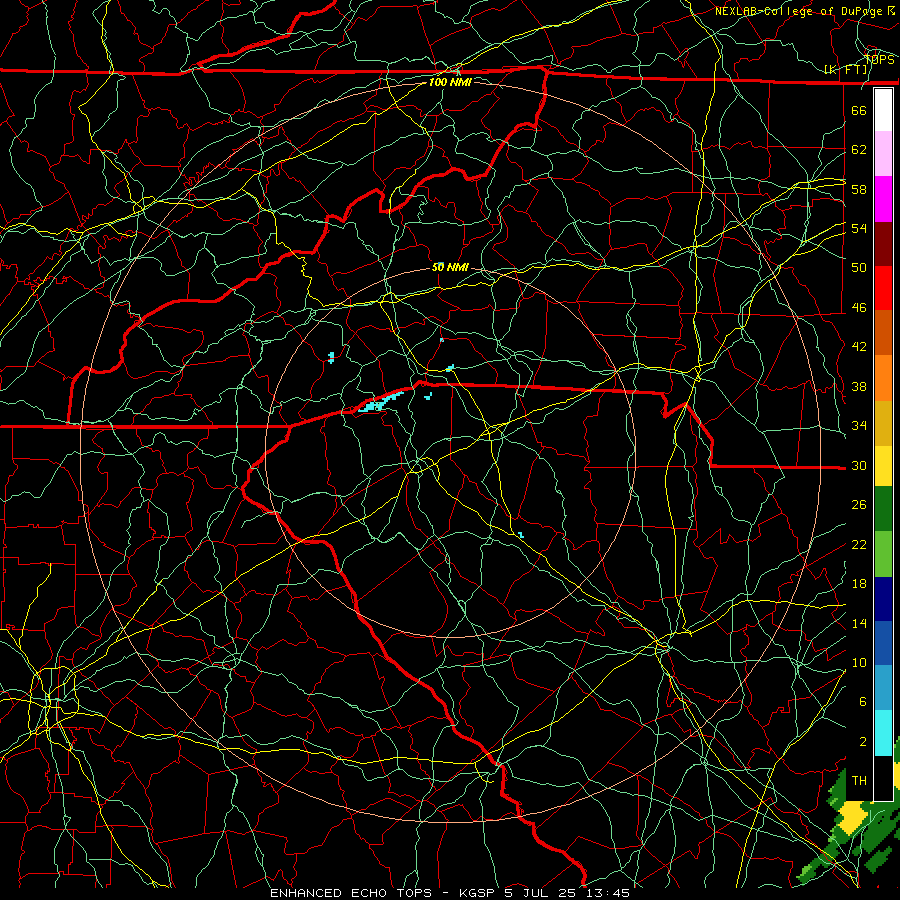
Task: Click the Enhanced Echo Tops KGSP caption
Action: (450, 893)
